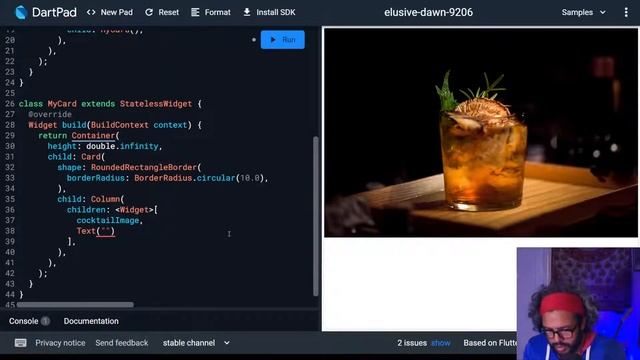Click 'MyCard' class name on line 26
The width and height of the screenshot is (640, 360).
[x=62, y=104]
